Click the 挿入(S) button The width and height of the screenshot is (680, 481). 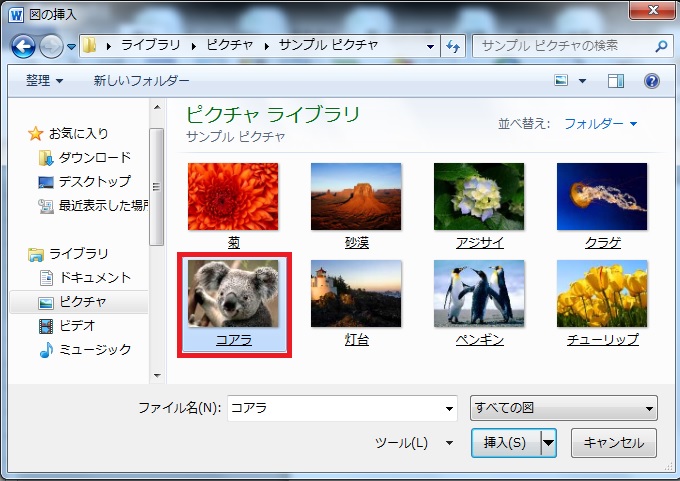click(x=506, y=443)
